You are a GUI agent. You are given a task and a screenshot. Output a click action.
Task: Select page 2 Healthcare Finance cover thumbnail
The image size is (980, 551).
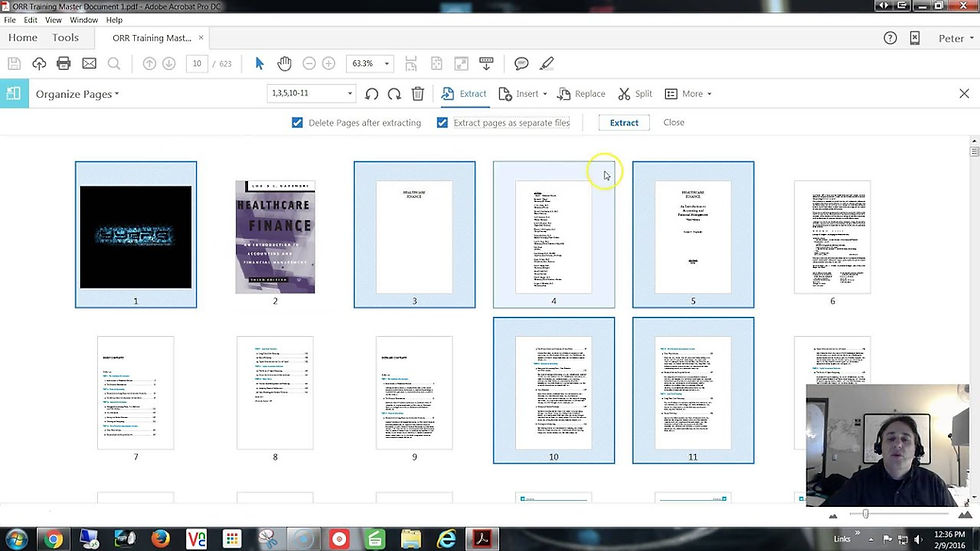coord(275,237)
